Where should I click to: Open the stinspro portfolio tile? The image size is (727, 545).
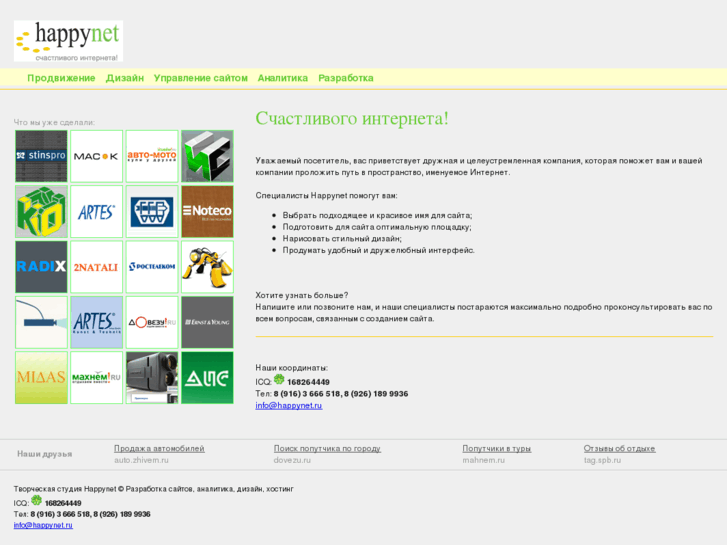click(41, 156)
